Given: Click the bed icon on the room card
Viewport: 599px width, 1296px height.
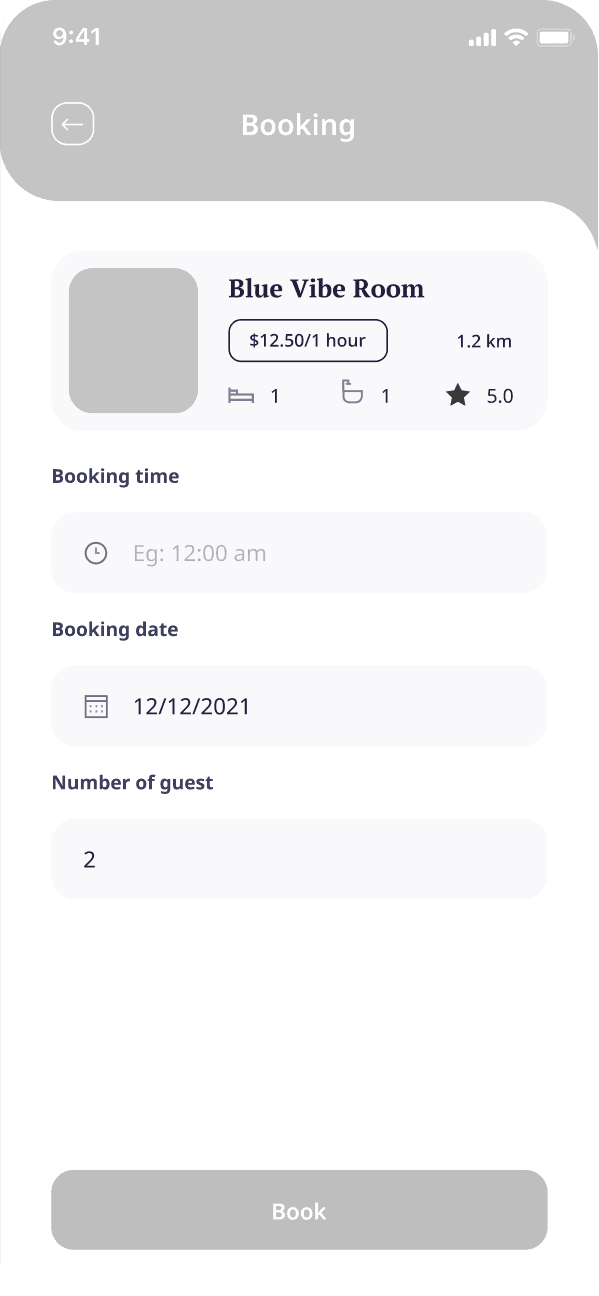Looking at the screenshot, I should pos(242,395).
